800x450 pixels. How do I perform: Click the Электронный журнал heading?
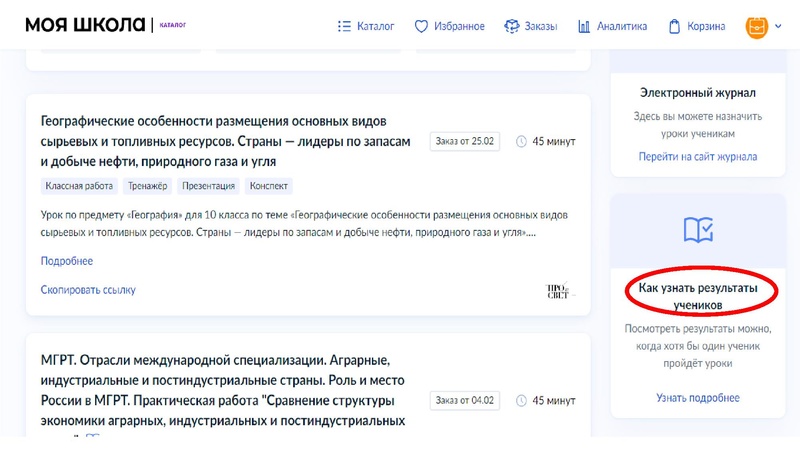[x=697, y=93]
